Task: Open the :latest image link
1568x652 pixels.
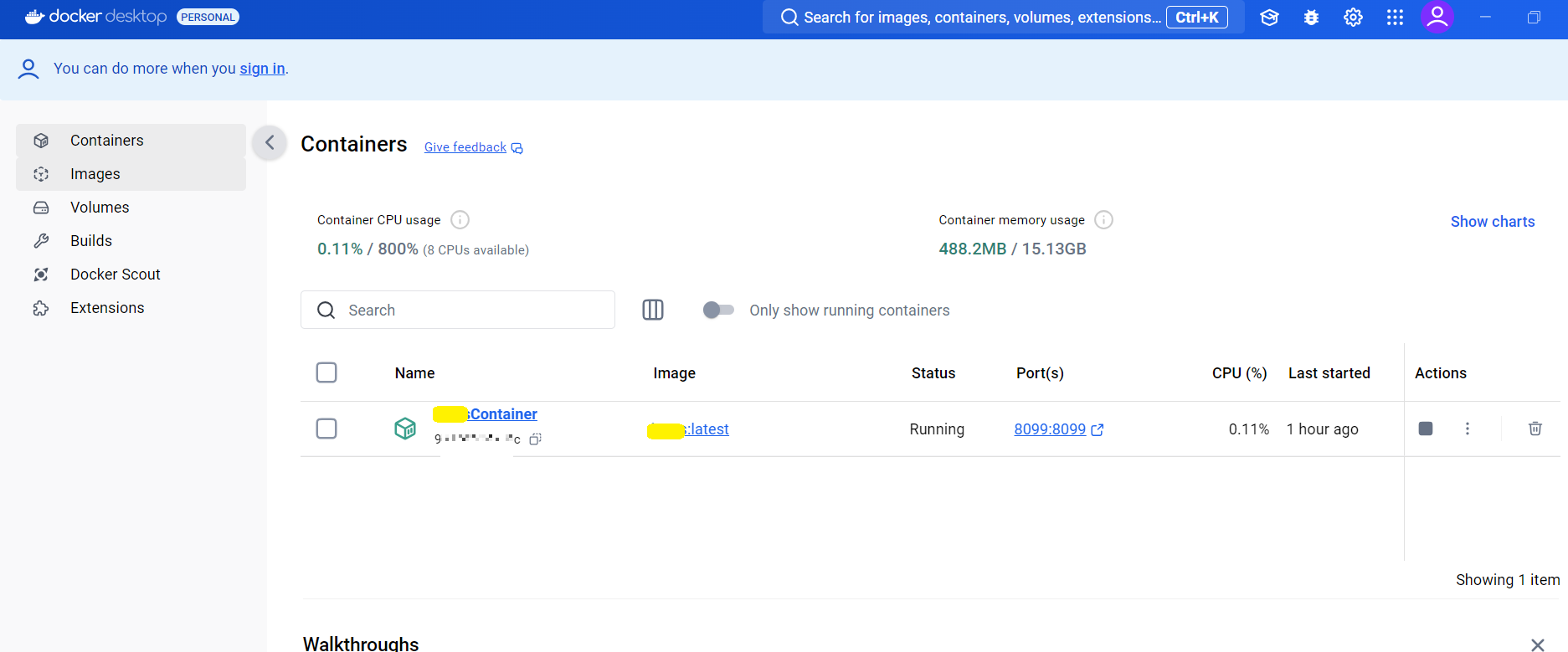Action: (x=688, y=429)
